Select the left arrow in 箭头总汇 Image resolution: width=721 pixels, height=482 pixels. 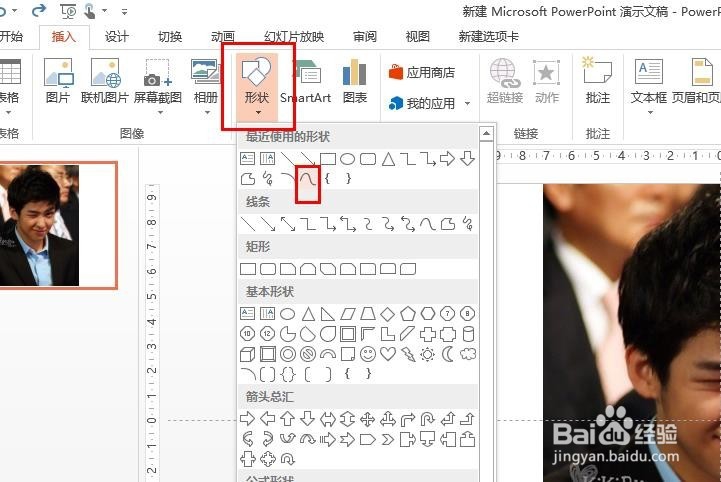[268, 419]
